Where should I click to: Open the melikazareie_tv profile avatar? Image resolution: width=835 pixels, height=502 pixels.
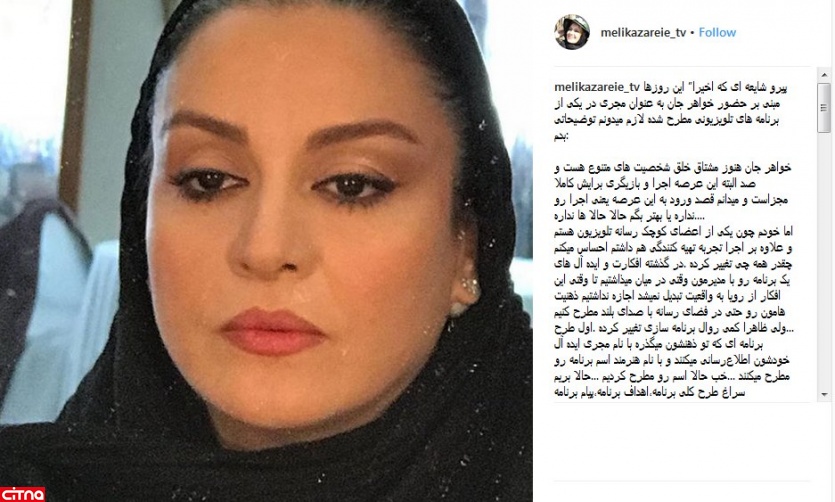point(572,32)
